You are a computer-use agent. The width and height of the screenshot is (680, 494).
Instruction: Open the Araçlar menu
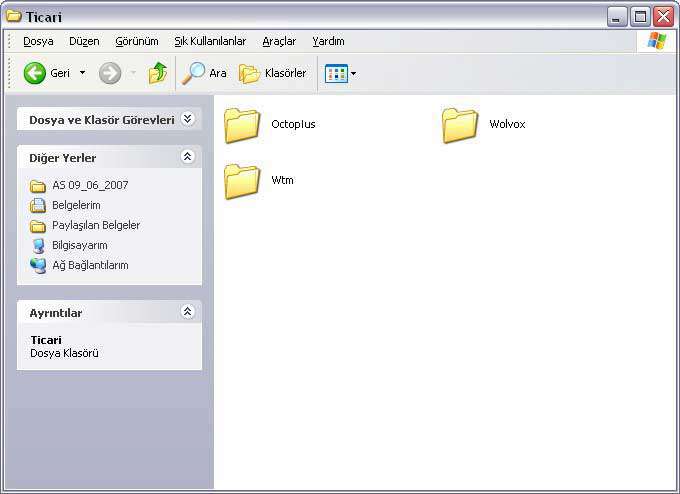coord(279,41)
